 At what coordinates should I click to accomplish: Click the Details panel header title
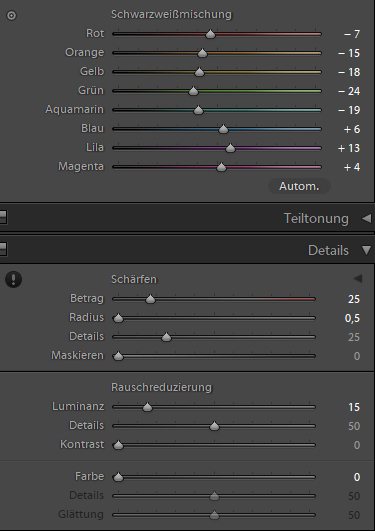click(x=328, y=251)
